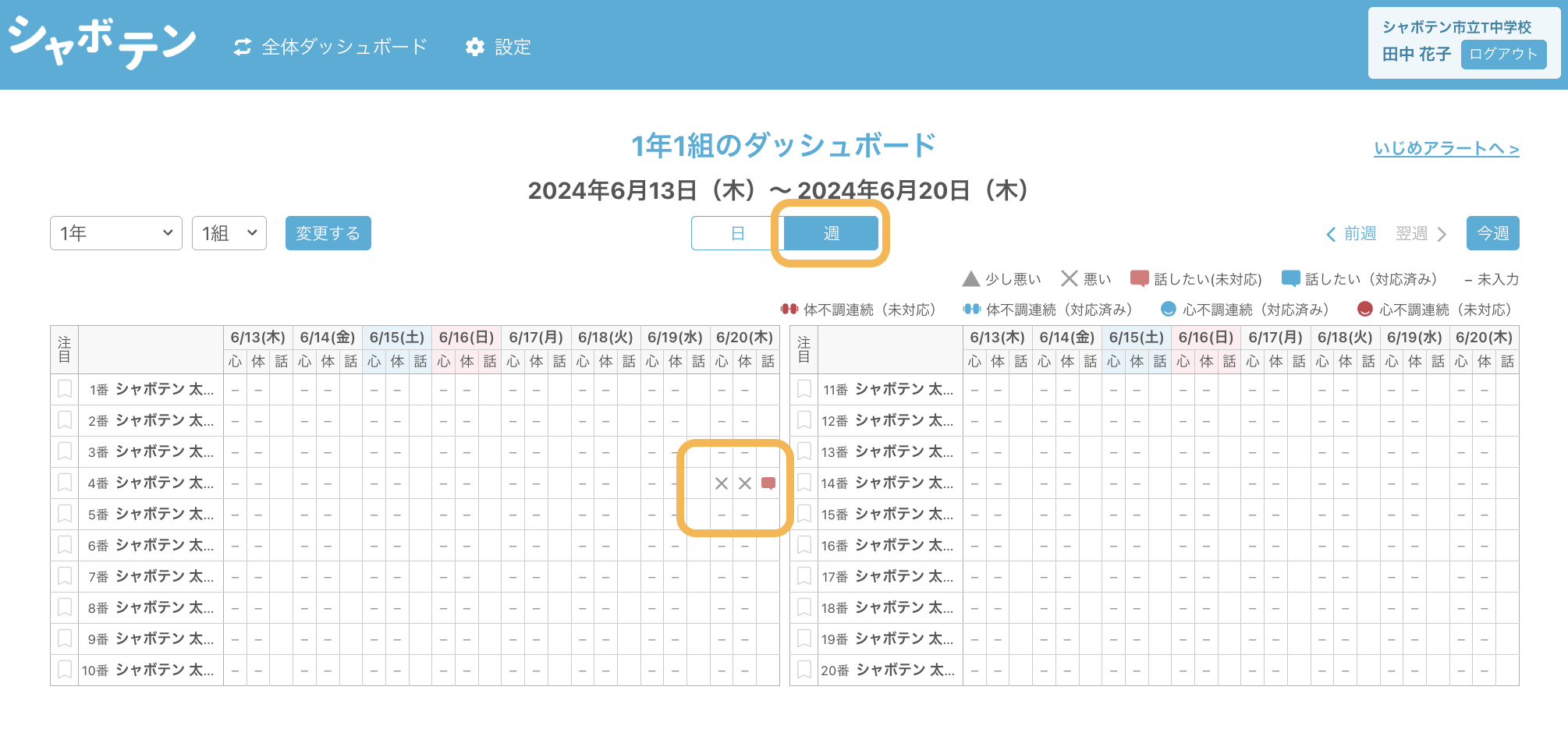Click the red 話したい(未対応) legend icon
The width and height of the screenshot is (1568, 729).
coord(1140,278)
